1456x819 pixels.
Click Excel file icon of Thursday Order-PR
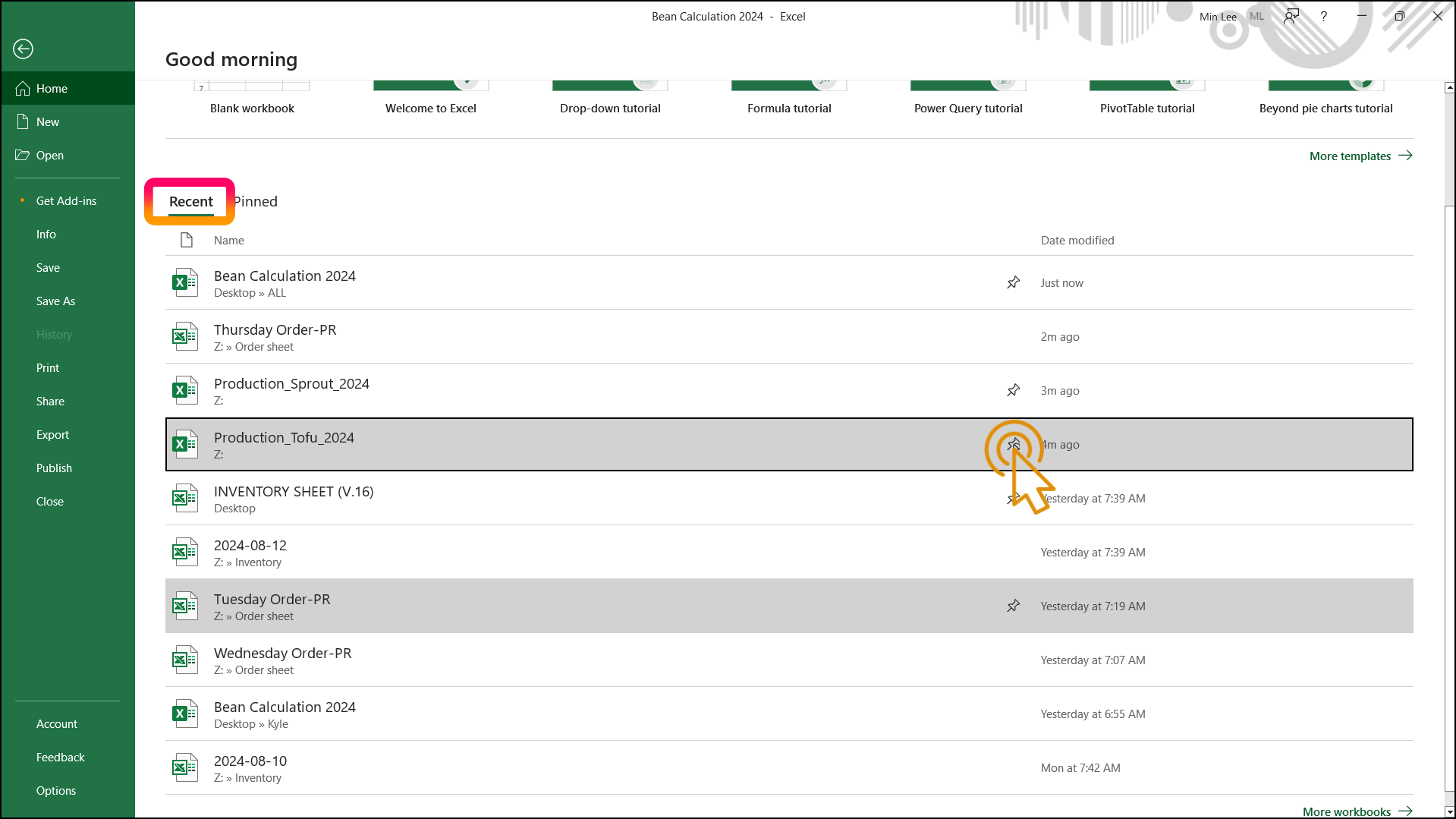click(185, 336)
